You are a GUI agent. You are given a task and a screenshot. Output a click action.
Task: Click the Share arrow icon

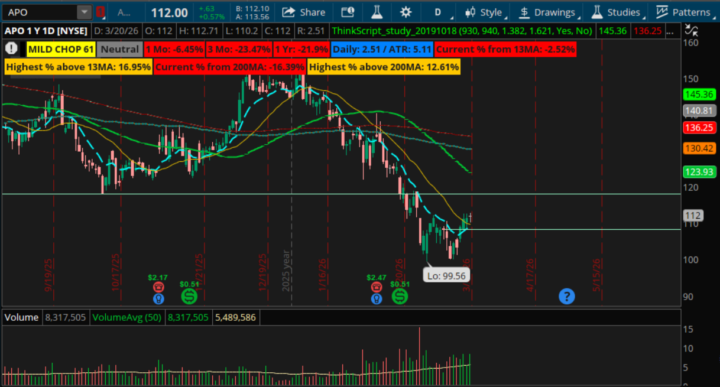point(288,12)
